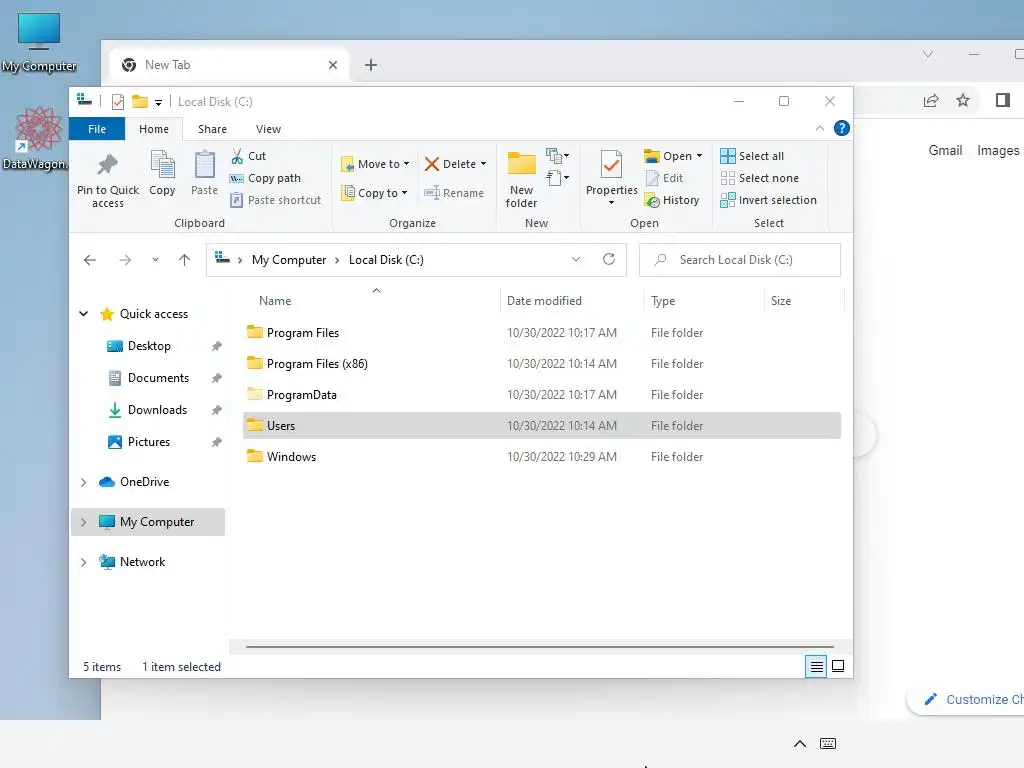Click Properties icon in title bar quick toolbar
Screen dimensions: 1024x768
tap(118, 102)
